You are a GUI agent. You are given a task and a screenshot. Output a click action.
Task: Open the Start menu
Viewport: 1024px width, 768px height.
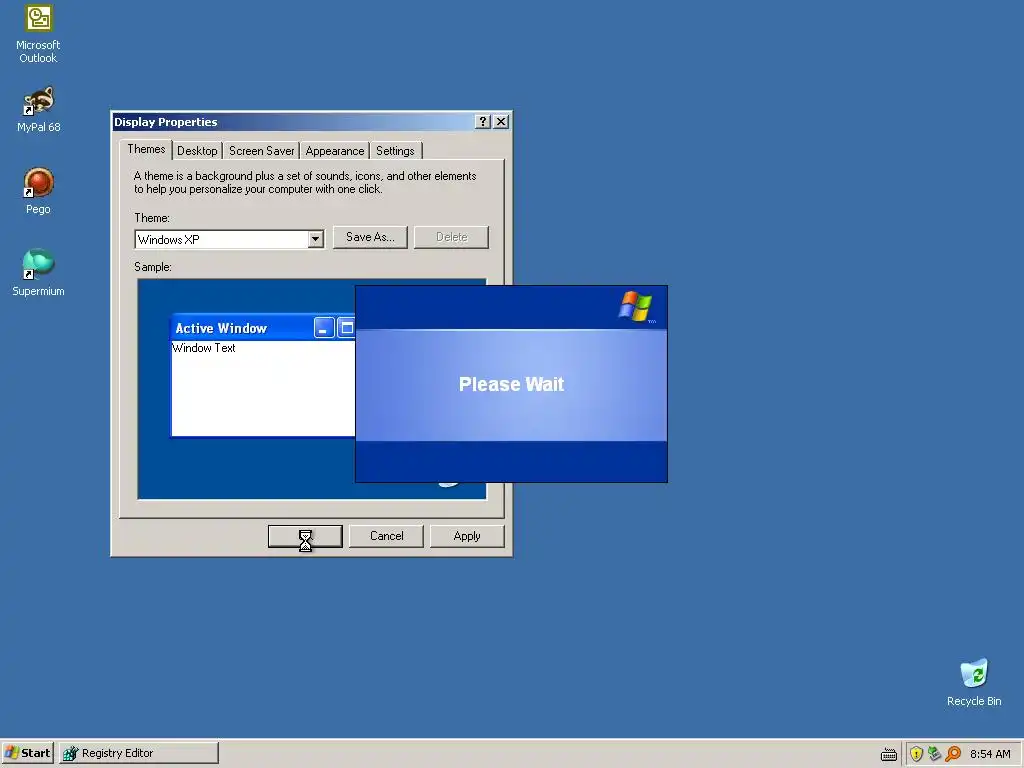tap(27, 753)
